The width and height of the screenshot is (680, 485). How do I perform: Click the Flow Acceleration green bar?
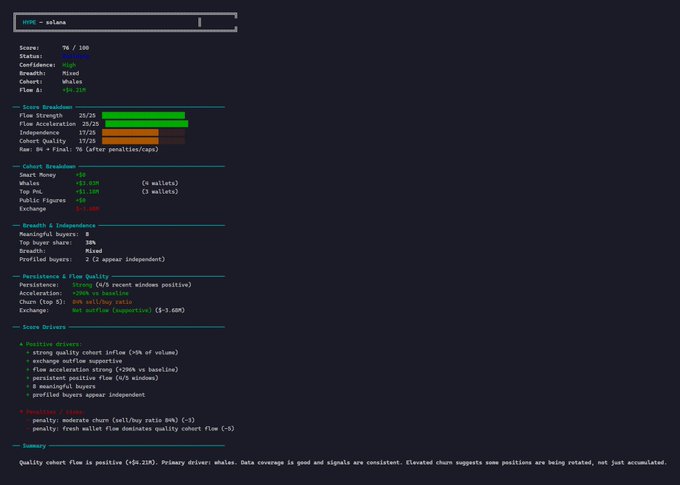[146, 124]
